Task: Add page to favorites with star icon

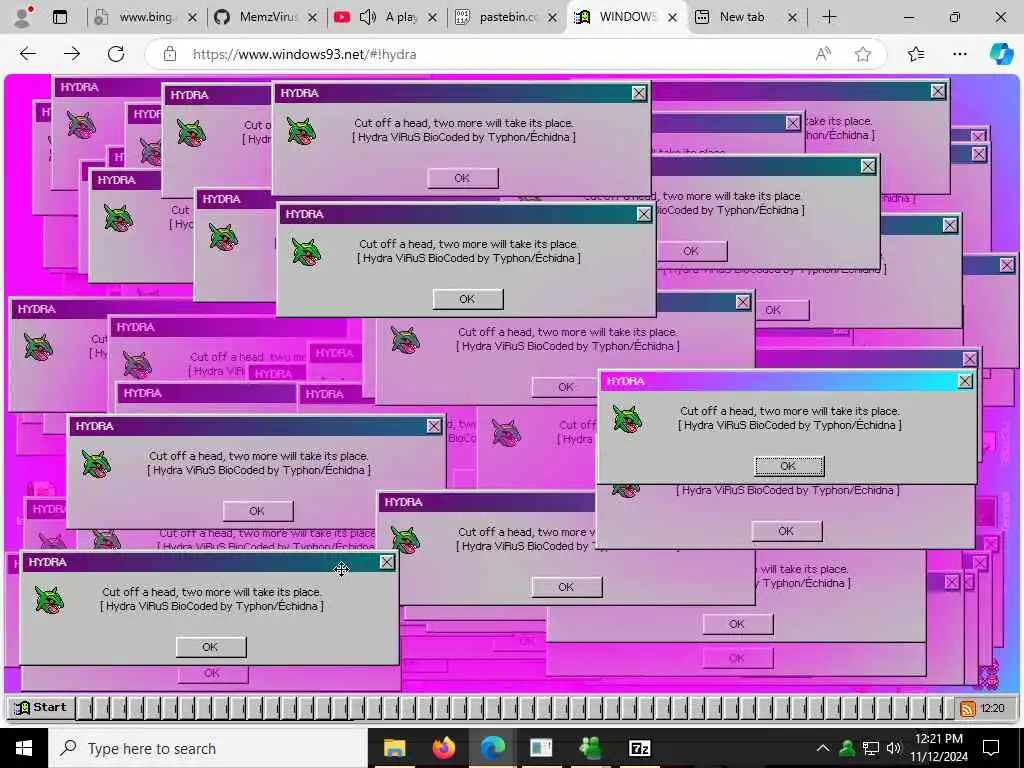Action: click(863, 54)
